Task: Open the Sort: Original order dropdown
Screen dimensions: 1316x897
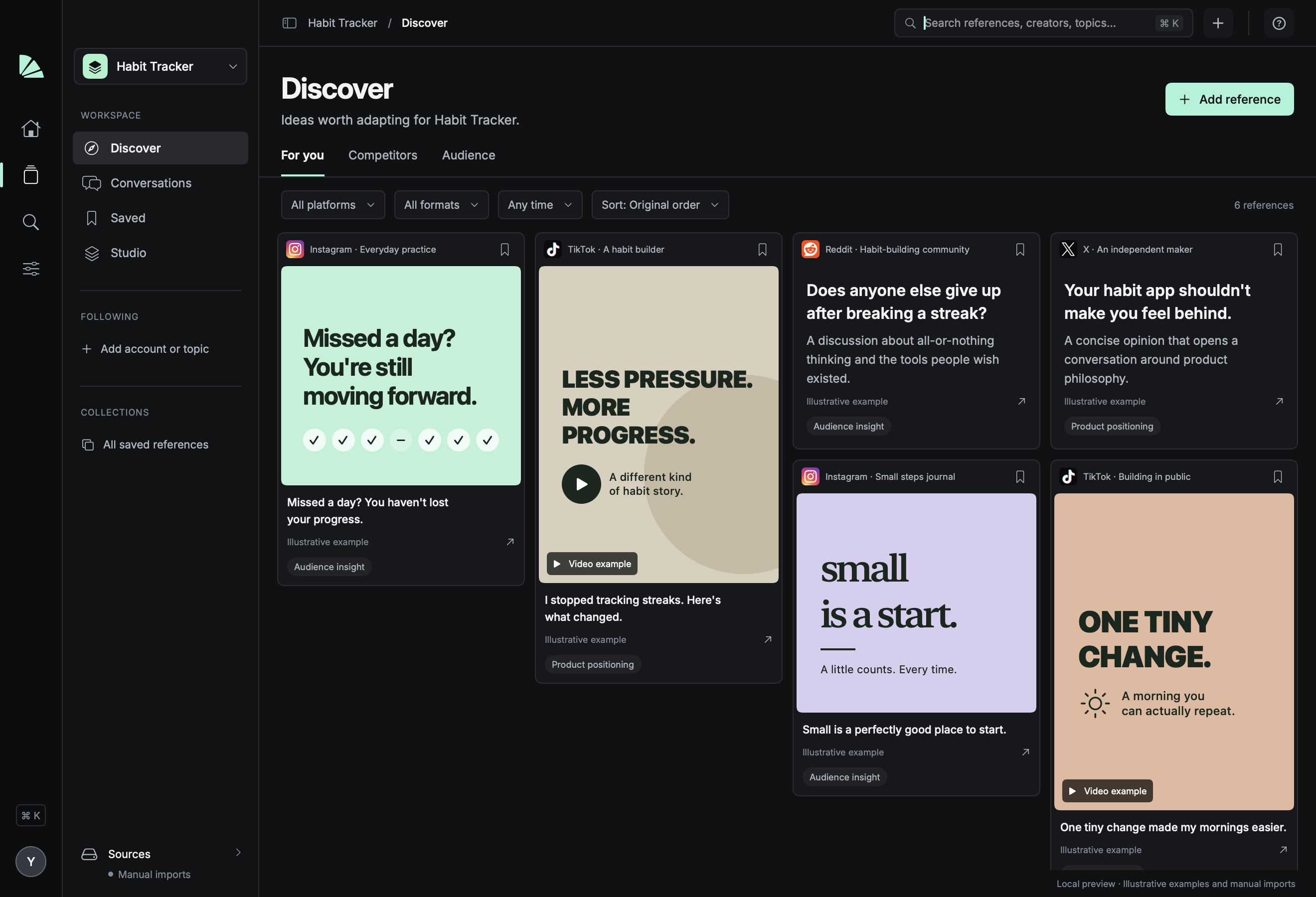Action: (x=659, y=205)
